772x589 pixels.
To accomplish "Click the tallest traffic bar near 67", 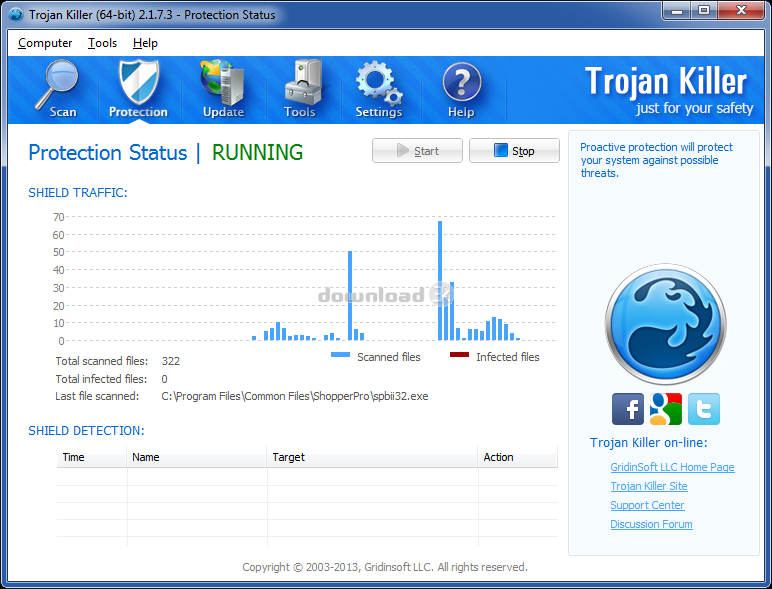I will click(440, 281).
